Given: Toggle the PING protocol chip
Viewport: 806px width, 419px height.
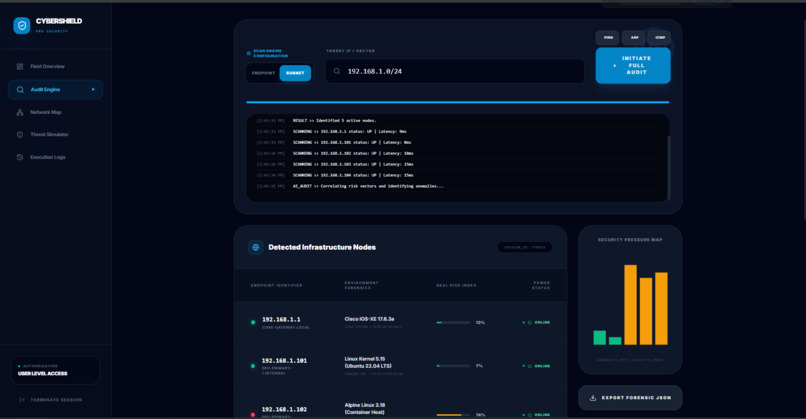Looking at the screenshot, I should pos(608,38).
